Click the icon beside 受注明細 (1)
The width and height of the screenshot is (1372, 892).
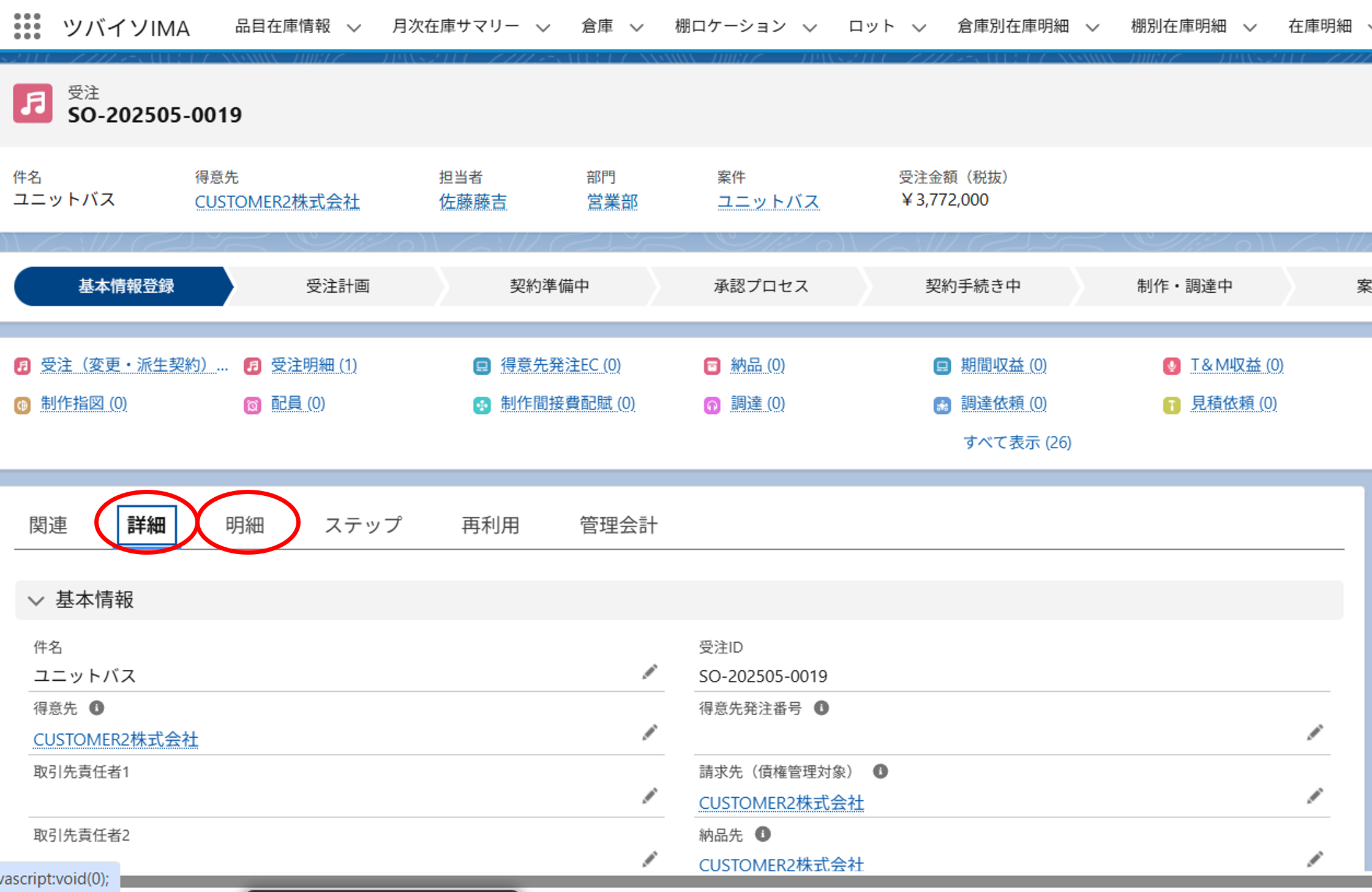252,366
